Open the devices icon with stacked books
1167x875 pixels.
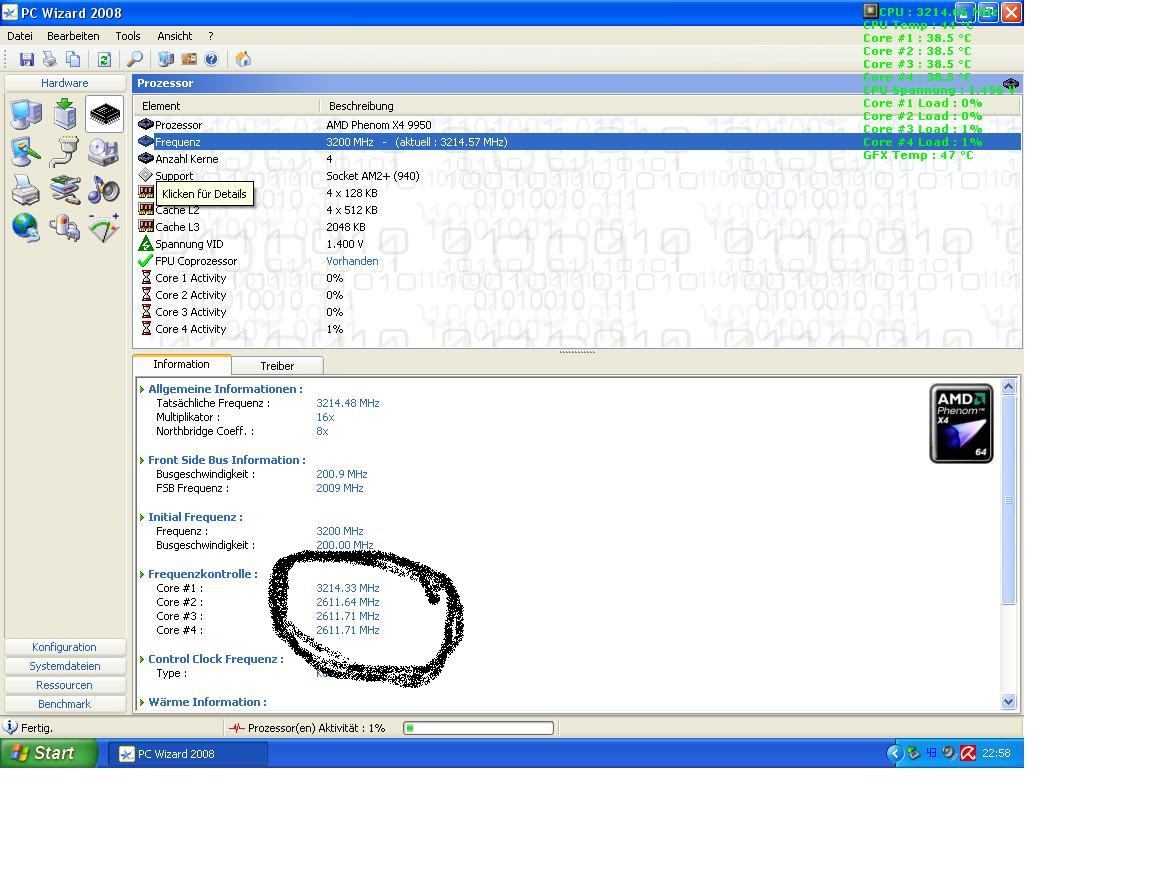(x=65, y=190)
